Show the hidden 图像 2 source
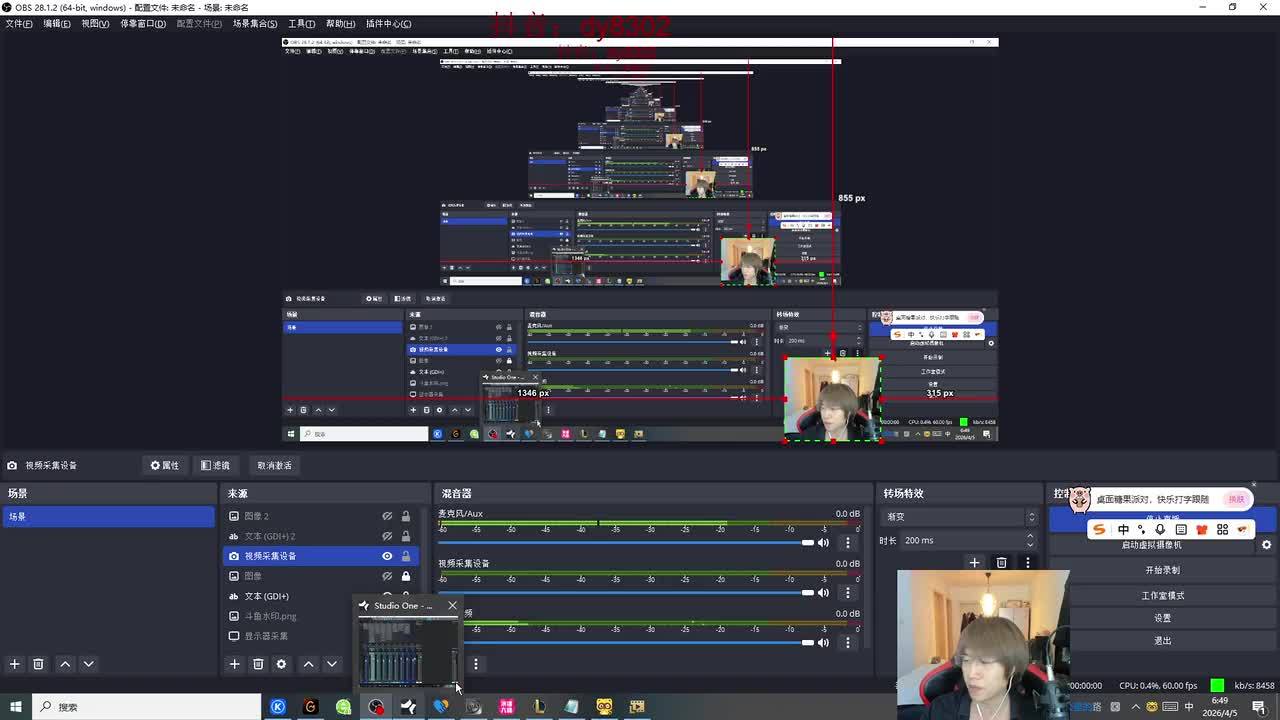1280x720 pixels. (387, 516)
